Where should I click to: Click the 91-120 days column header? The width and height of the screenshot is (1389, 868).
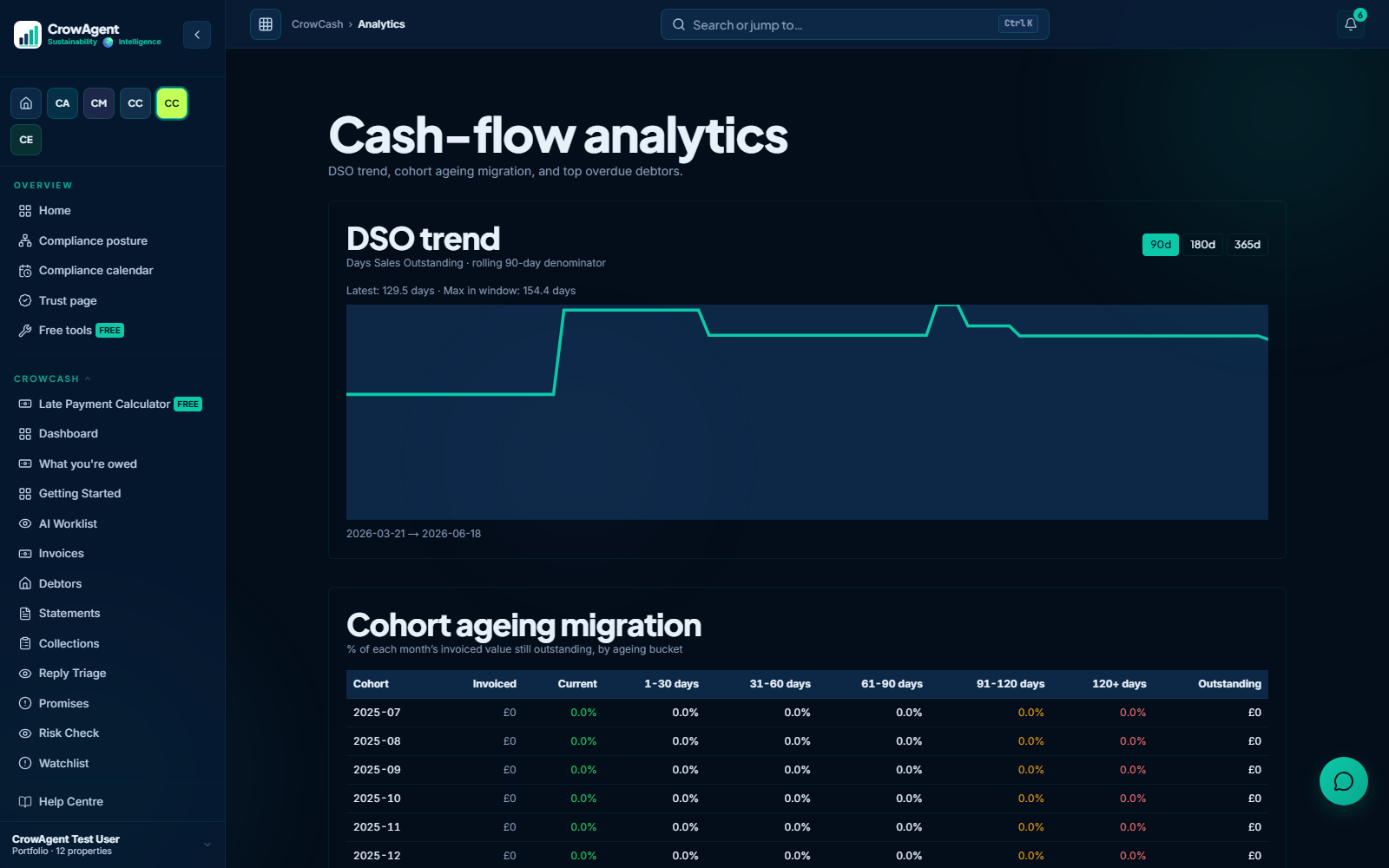coord(1010,684)
